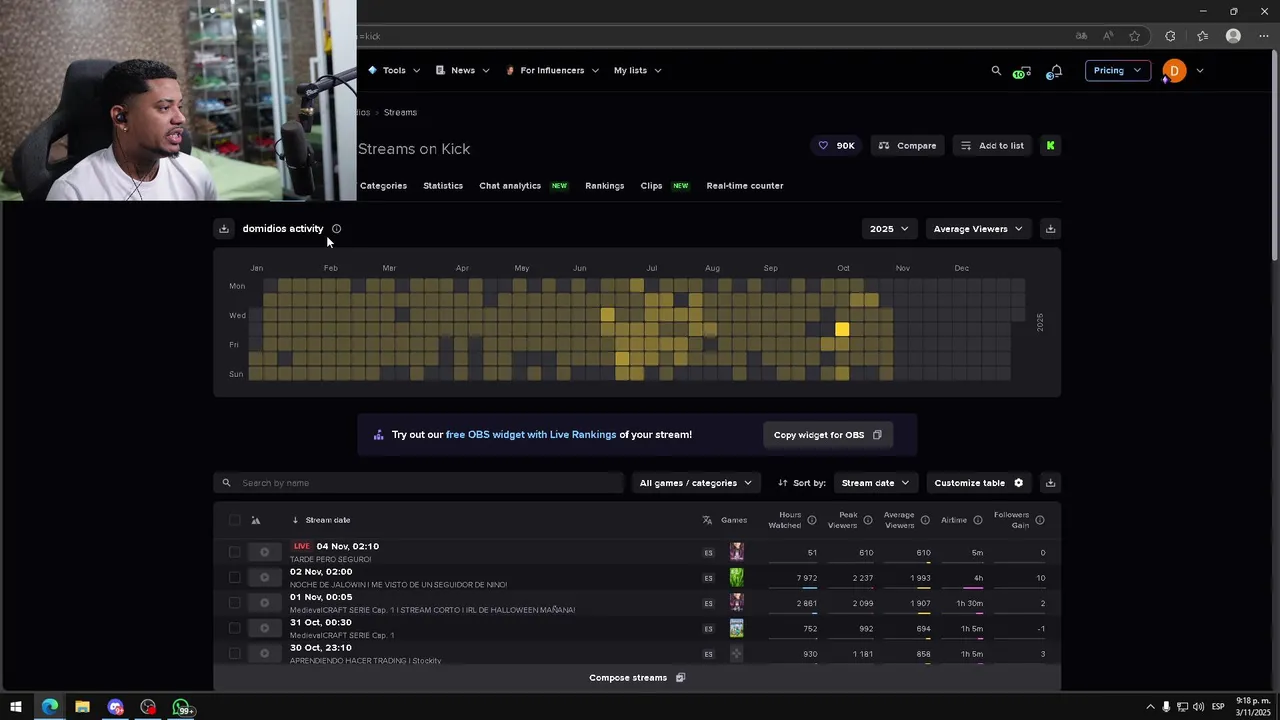Change the 2025 year dropdown

(889, 229)
